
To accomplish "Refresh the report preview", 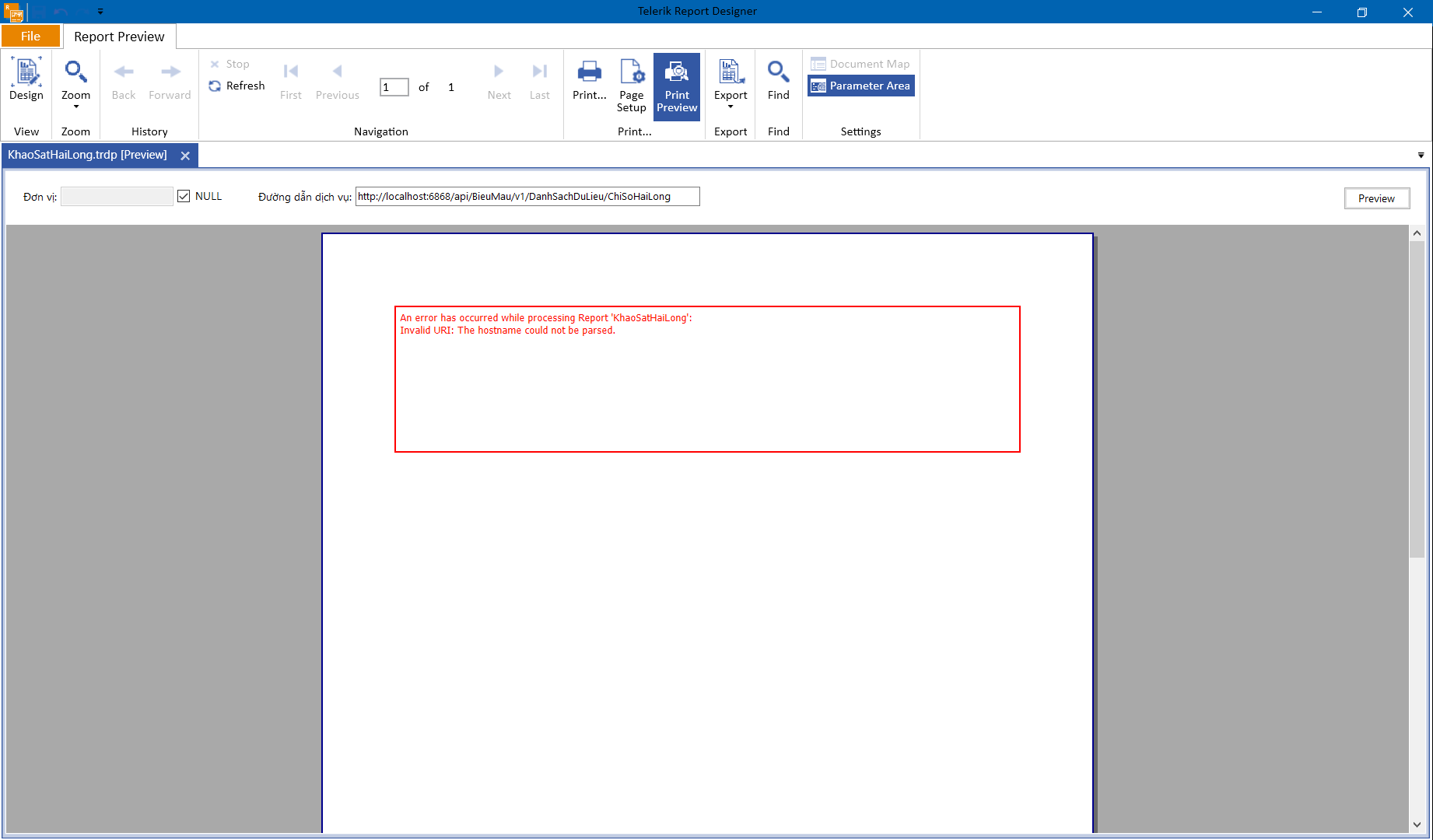I will point(237,86).
